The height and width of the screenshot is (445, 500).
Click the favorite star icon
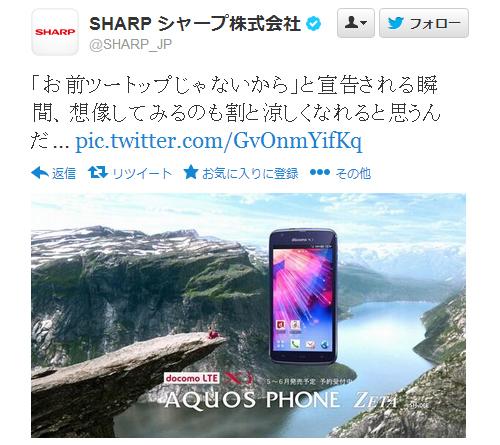[x=191, y=173]
